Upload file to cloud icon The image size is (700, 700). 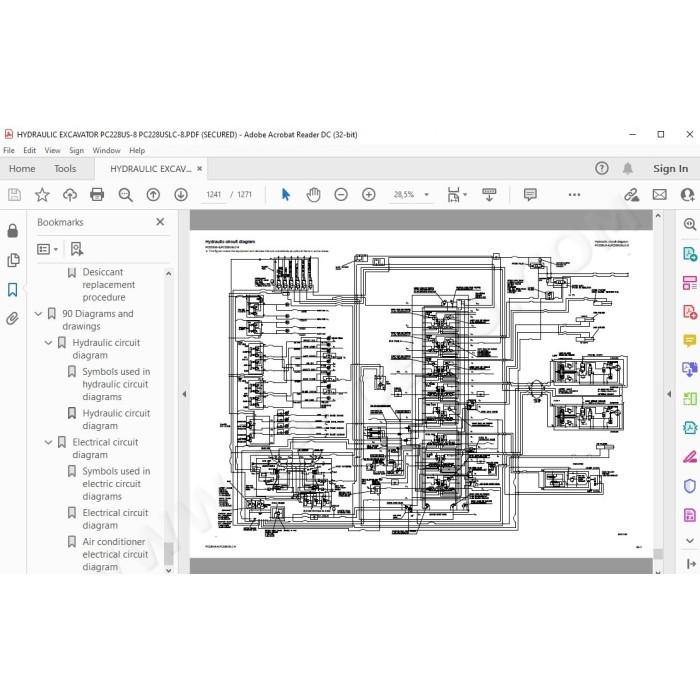pos(70,195)
